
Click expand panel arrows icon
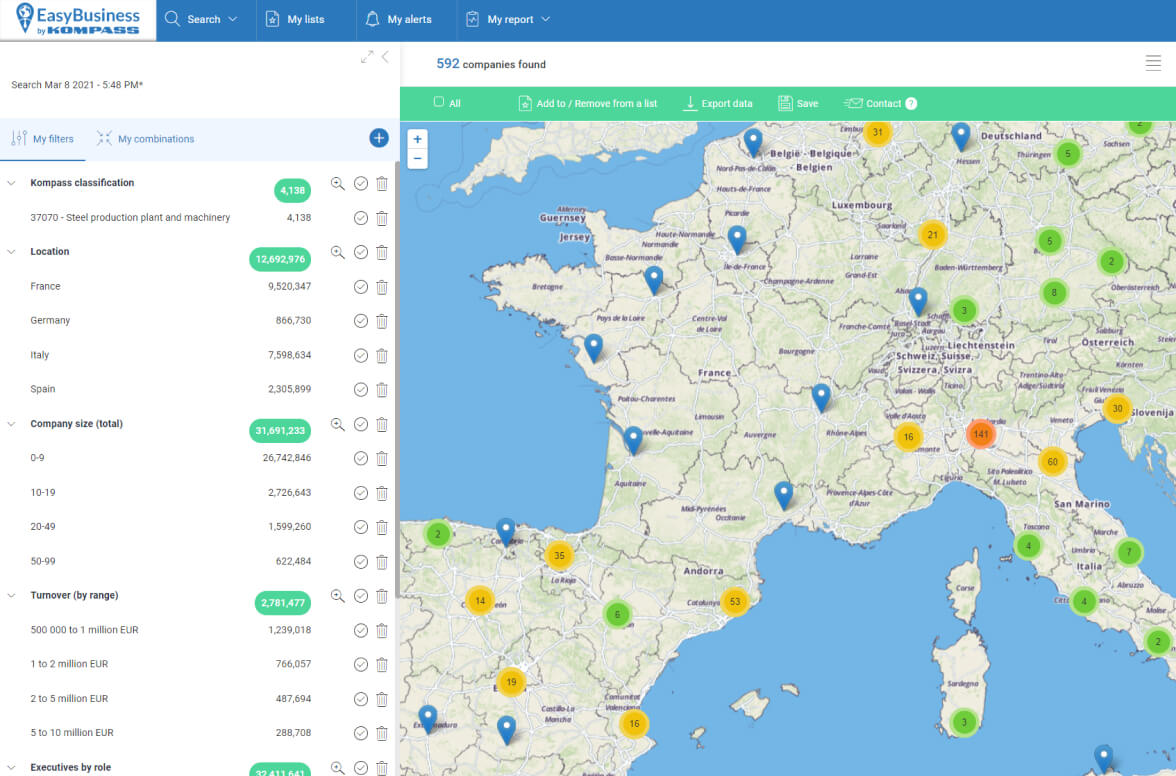pos(367,58)
